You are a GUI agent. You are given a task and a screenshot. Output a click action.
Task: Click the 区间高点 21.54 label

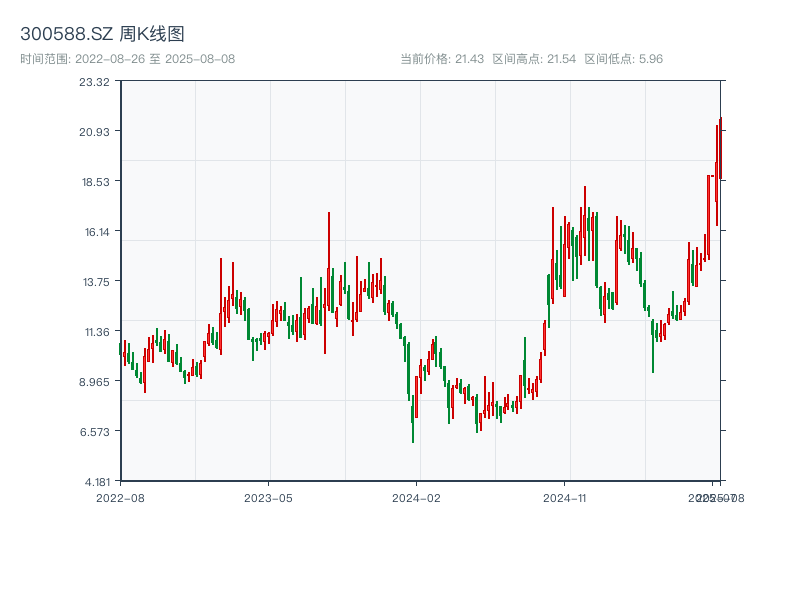534,59
